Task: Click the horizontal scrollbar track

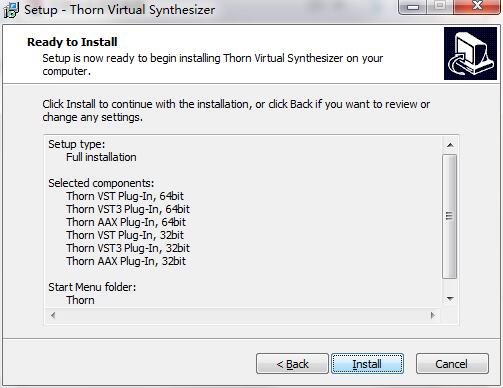Action: tap(243, 315)
